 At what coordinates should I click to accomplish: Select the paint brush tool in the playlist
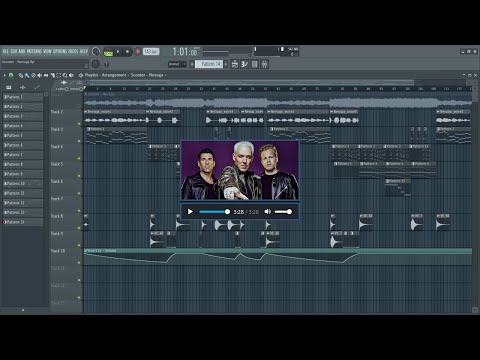[x=27, y=75]
